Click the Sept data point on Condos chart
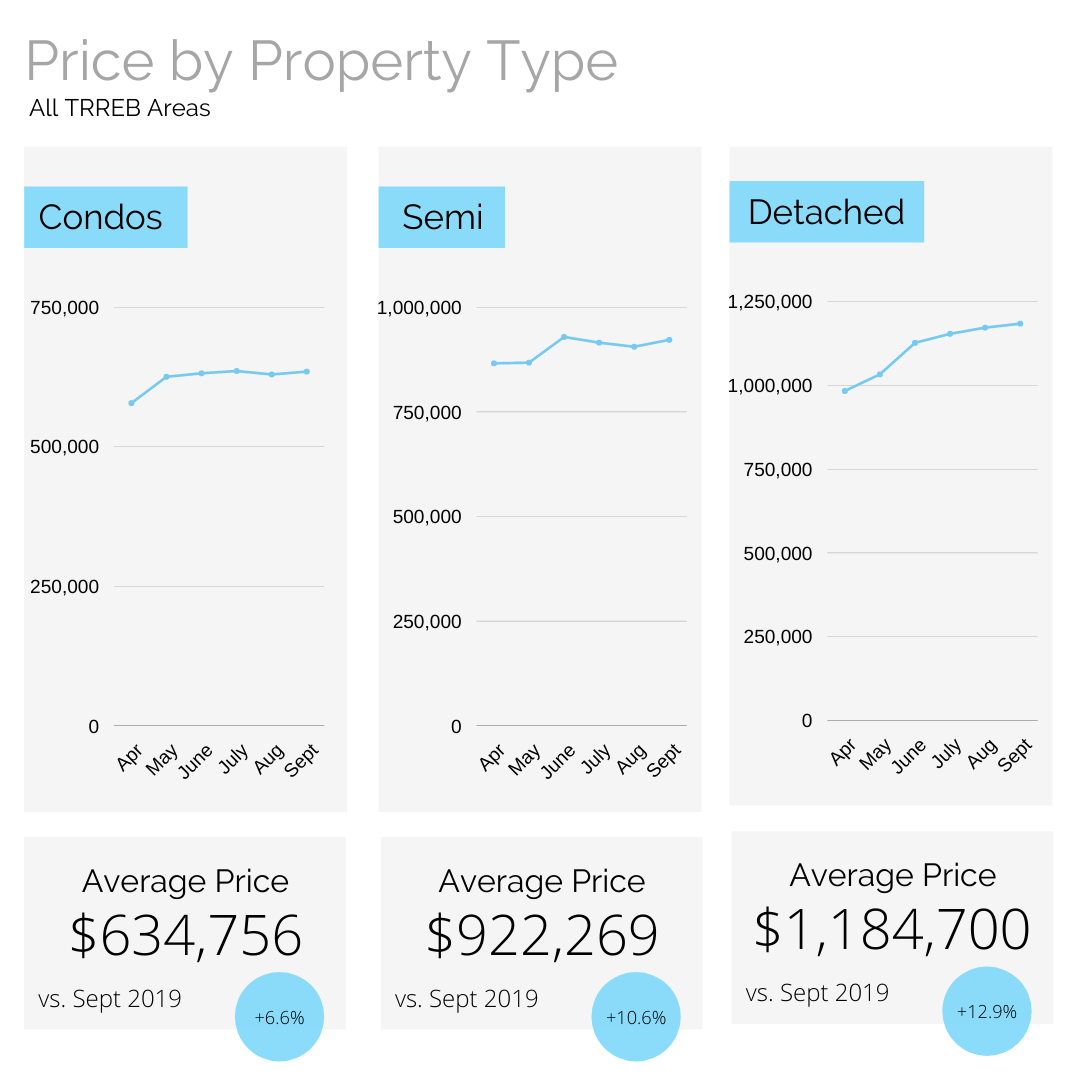The image size is (1080, 1080). [306, 371]
